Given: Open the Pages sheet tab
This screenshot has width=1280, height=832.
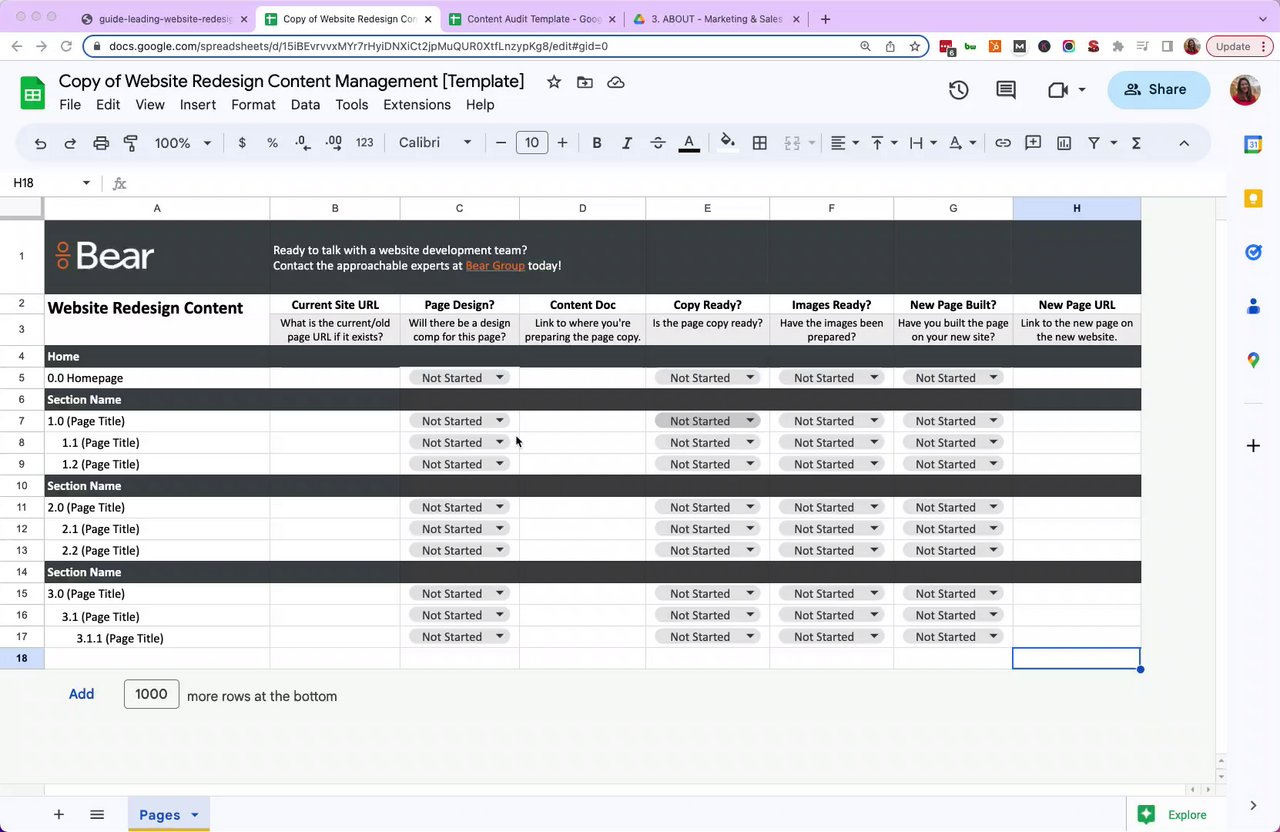Looking at the screenshot, I should coord(168,815).
